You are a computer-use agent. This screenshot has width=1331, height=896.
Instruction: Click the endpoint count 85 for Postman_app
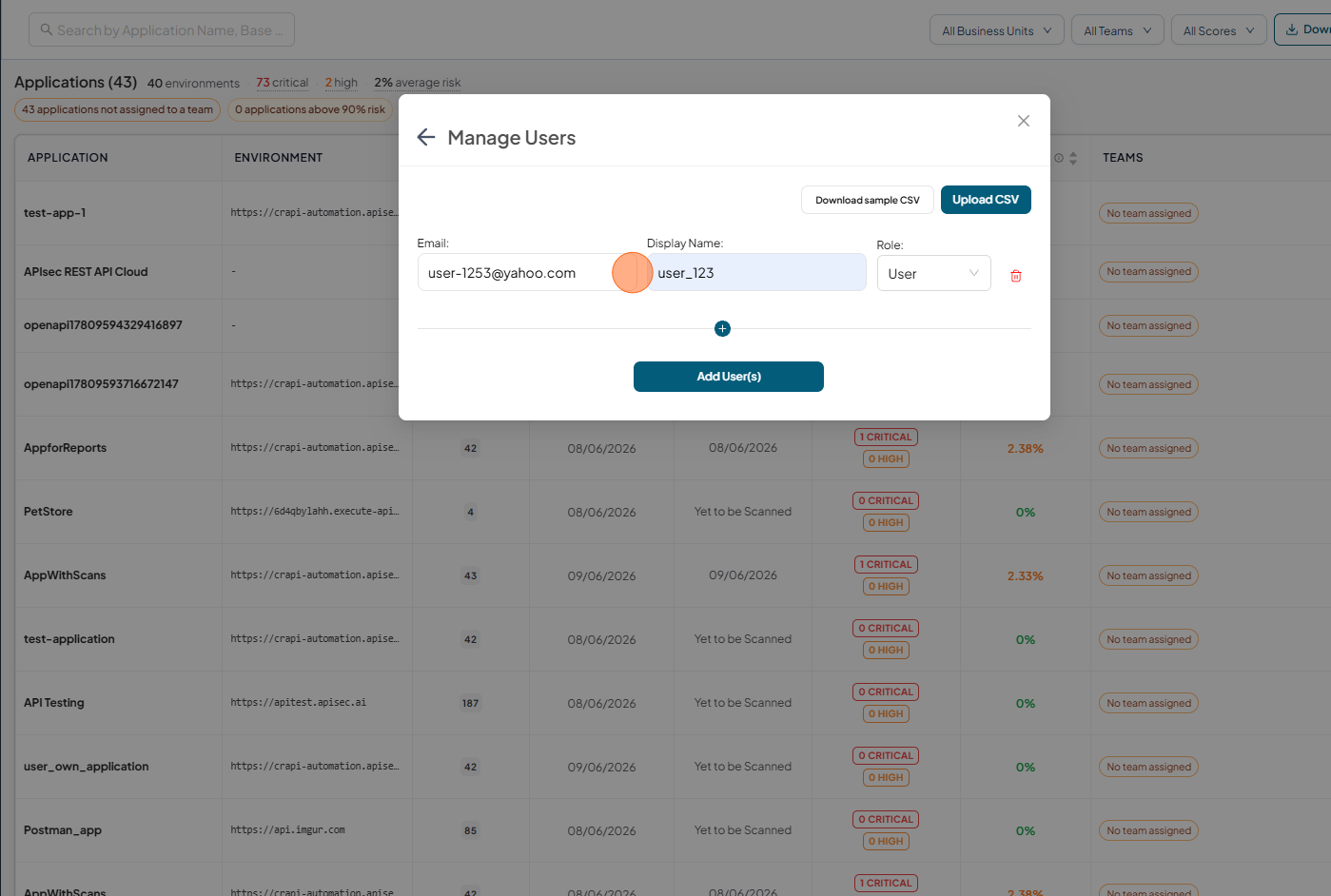470,831
